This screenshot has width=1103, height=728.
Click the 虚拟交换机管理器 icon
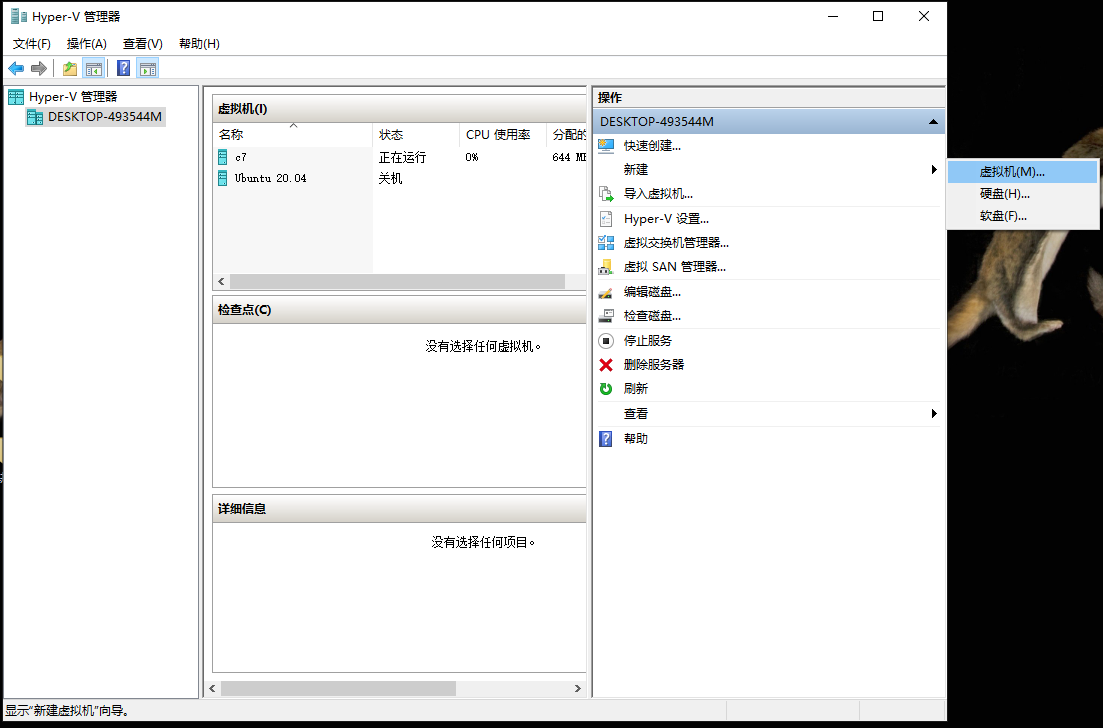coord(606,243)
